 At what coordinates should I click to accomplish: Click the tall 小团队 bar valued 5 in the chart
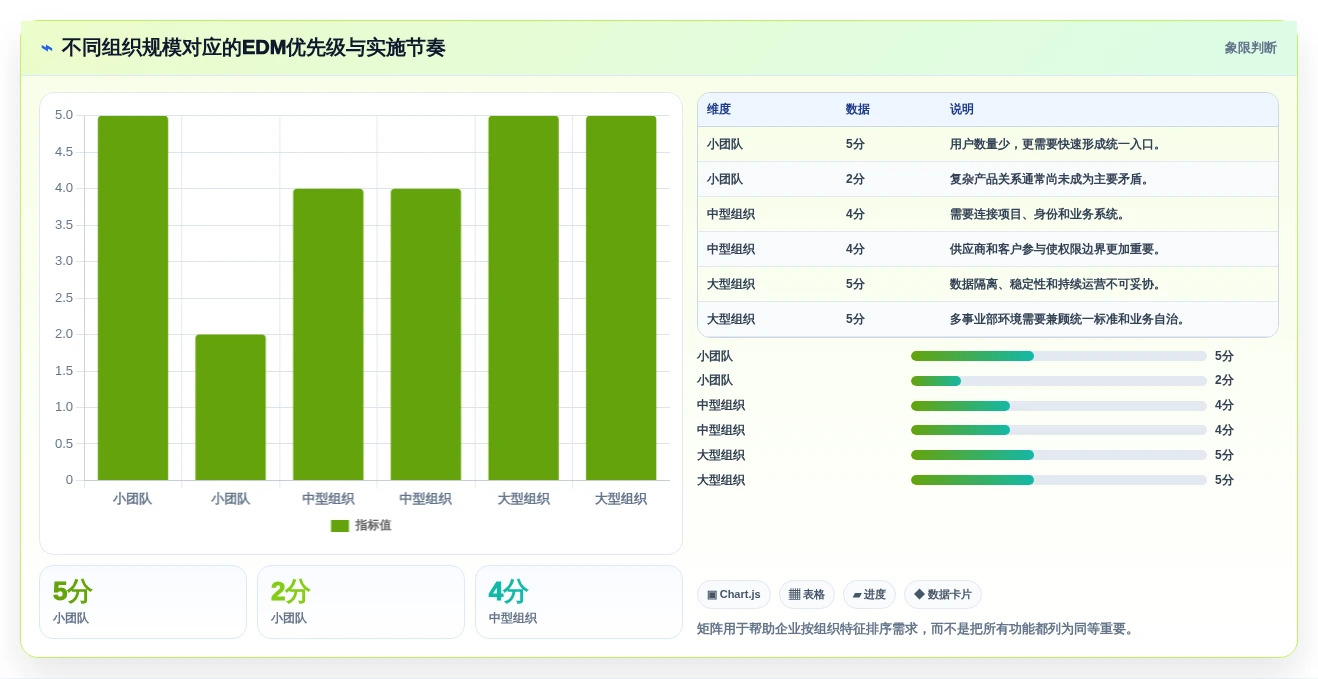point(133,298)
